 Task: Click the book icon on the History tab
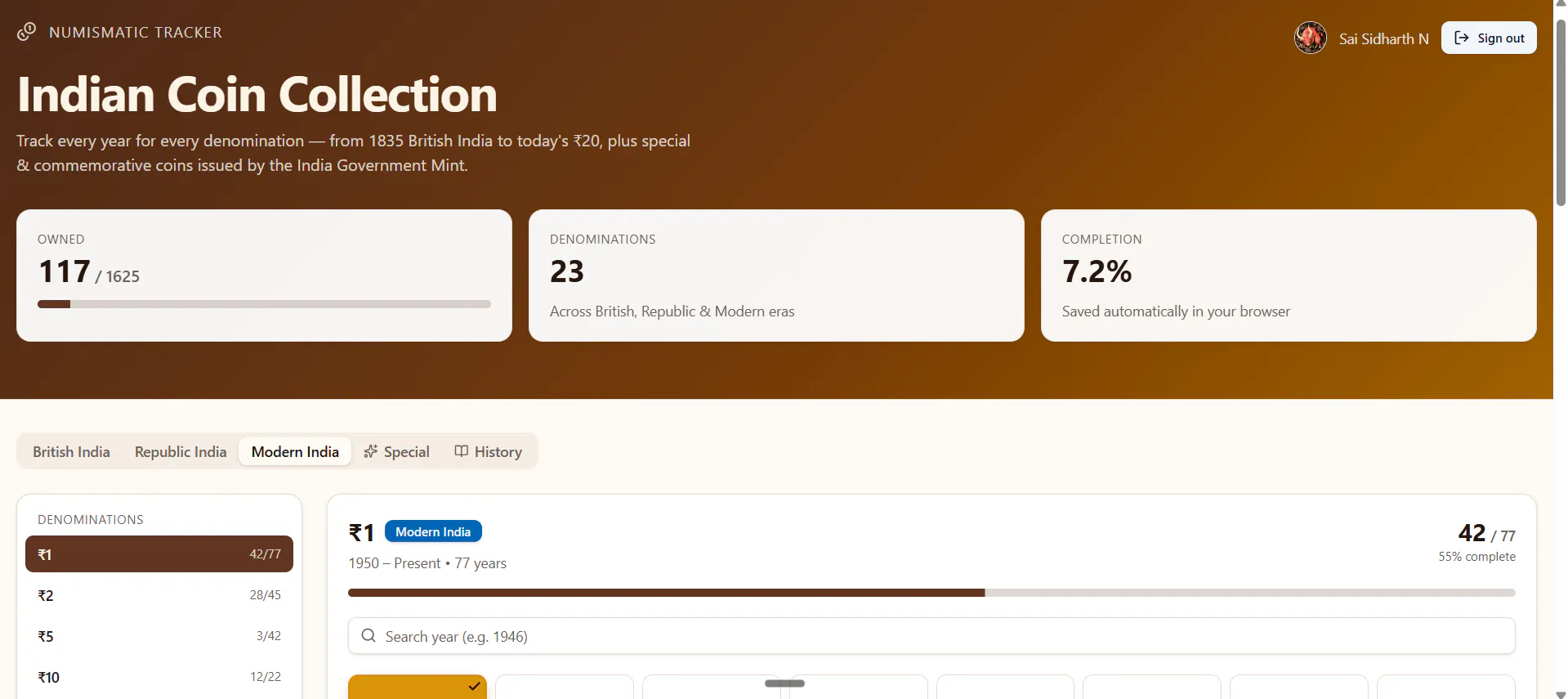(x=462, y=451)
